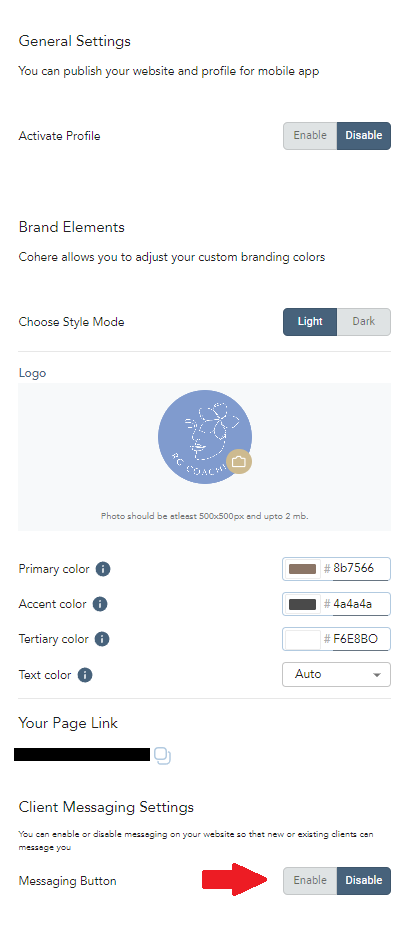This screenshot has width=417, height=934.
Task: Switch style mode to Dark
Action: coord(364,322)
